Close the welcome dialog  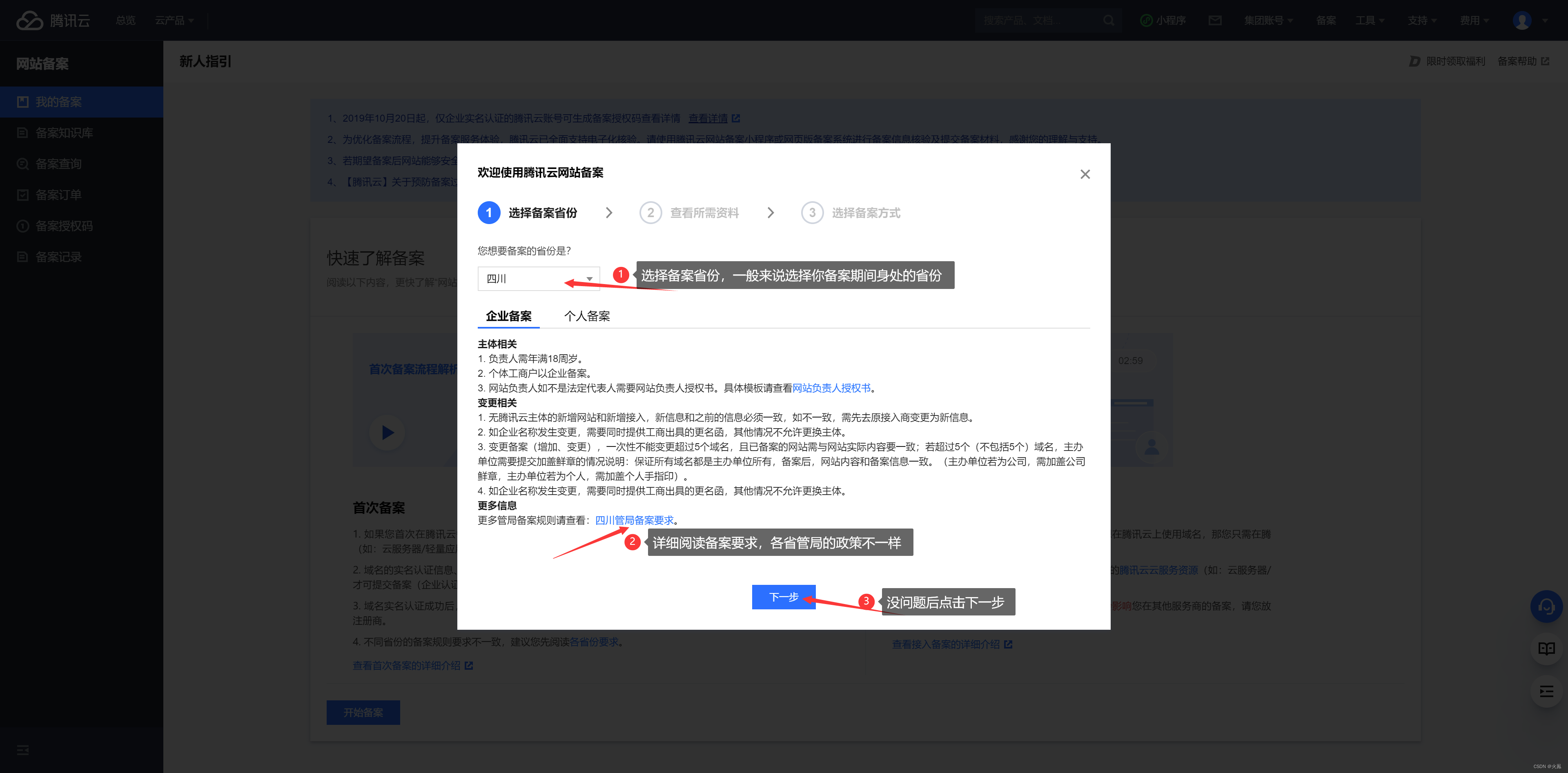tap(1085, 174)
